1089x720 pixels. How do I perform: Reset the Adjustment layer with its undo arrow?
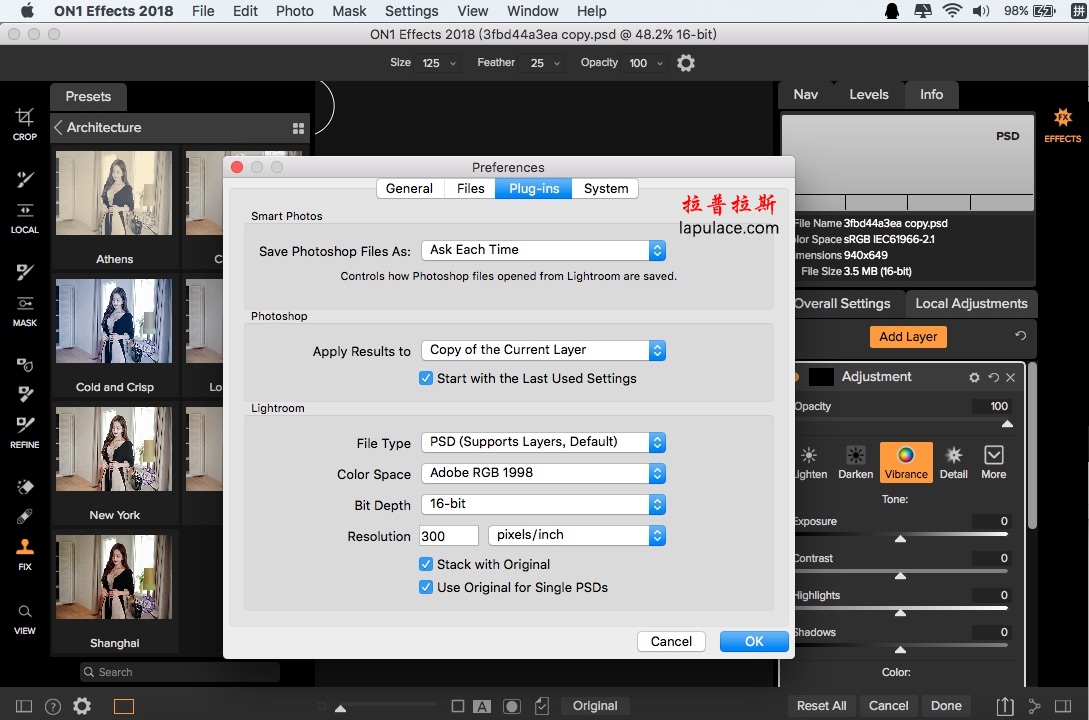pos(993,377)
